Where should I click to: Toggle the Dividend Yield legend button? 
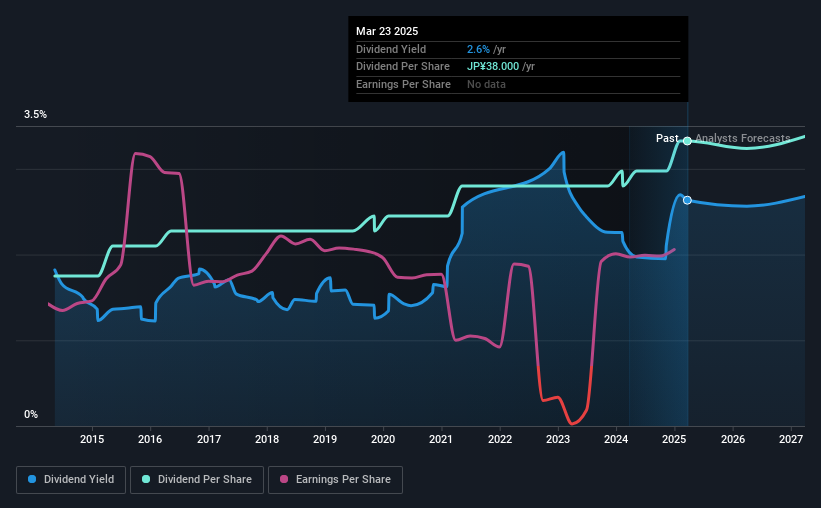click(x=71, y=480)
